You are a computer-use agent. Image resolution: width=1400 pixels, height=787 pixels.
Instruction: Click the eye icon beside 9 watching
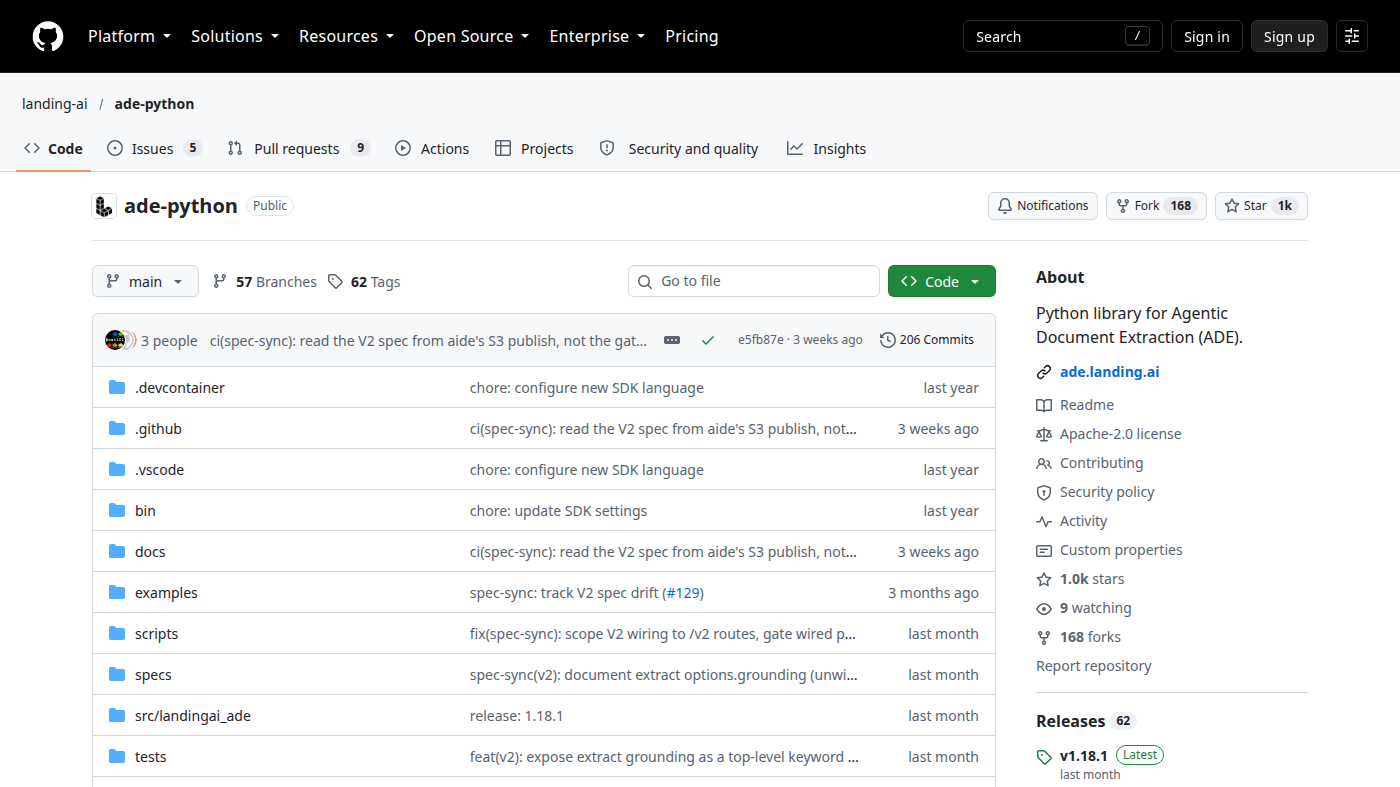[1044, 608]
